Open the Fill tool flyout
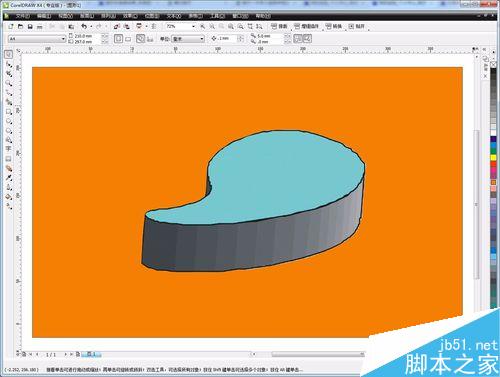 (x=9, y=197)
